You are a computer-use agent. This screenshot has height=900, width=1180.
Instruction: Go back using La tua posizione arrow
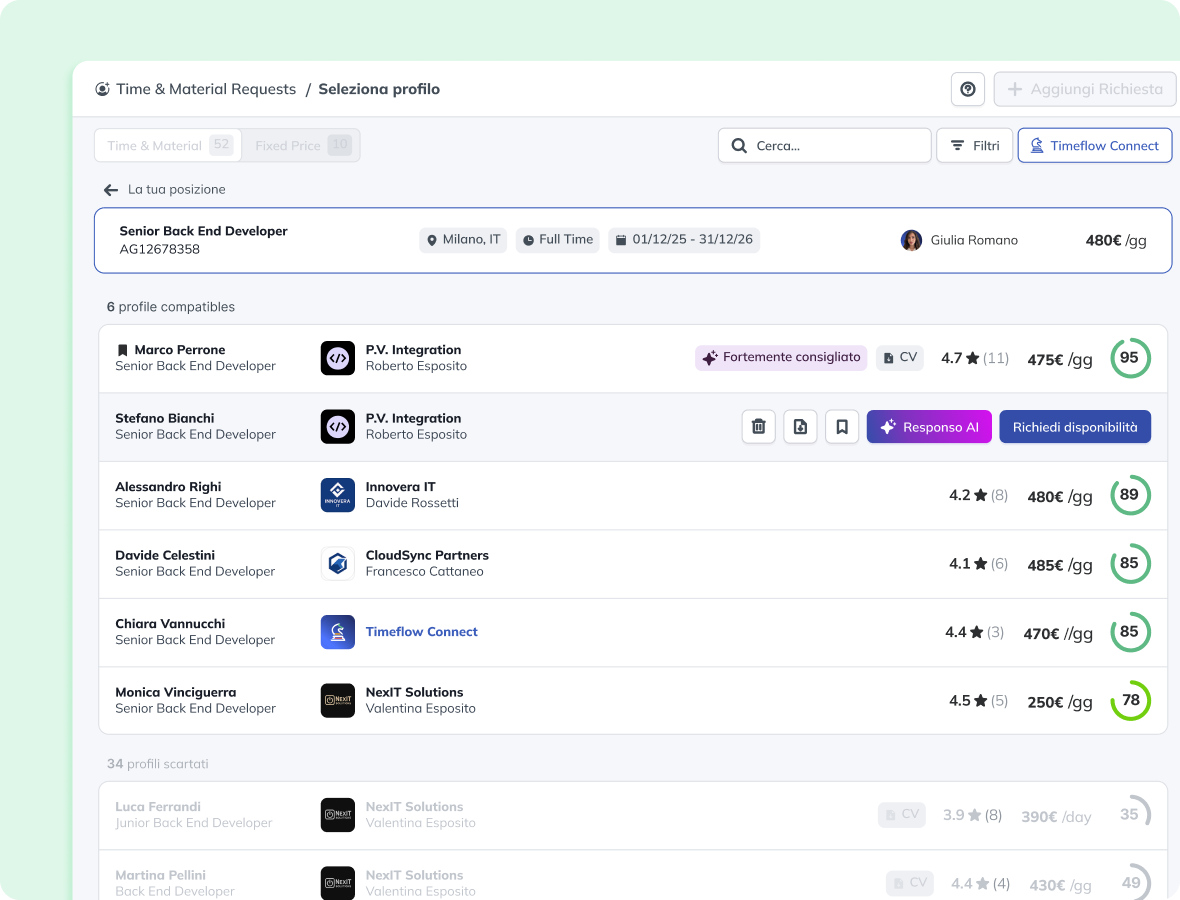tap(111, 190)
